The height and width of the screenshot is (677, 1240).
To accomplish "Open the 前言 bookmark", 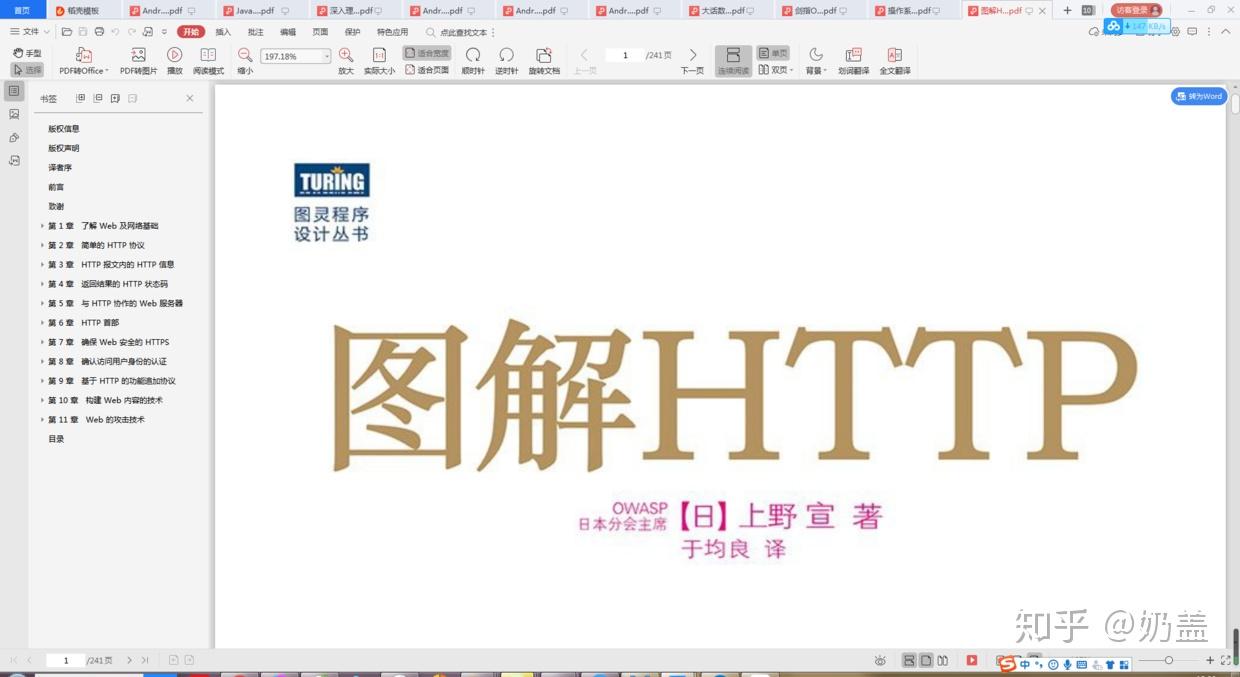I will coord(56,187).
